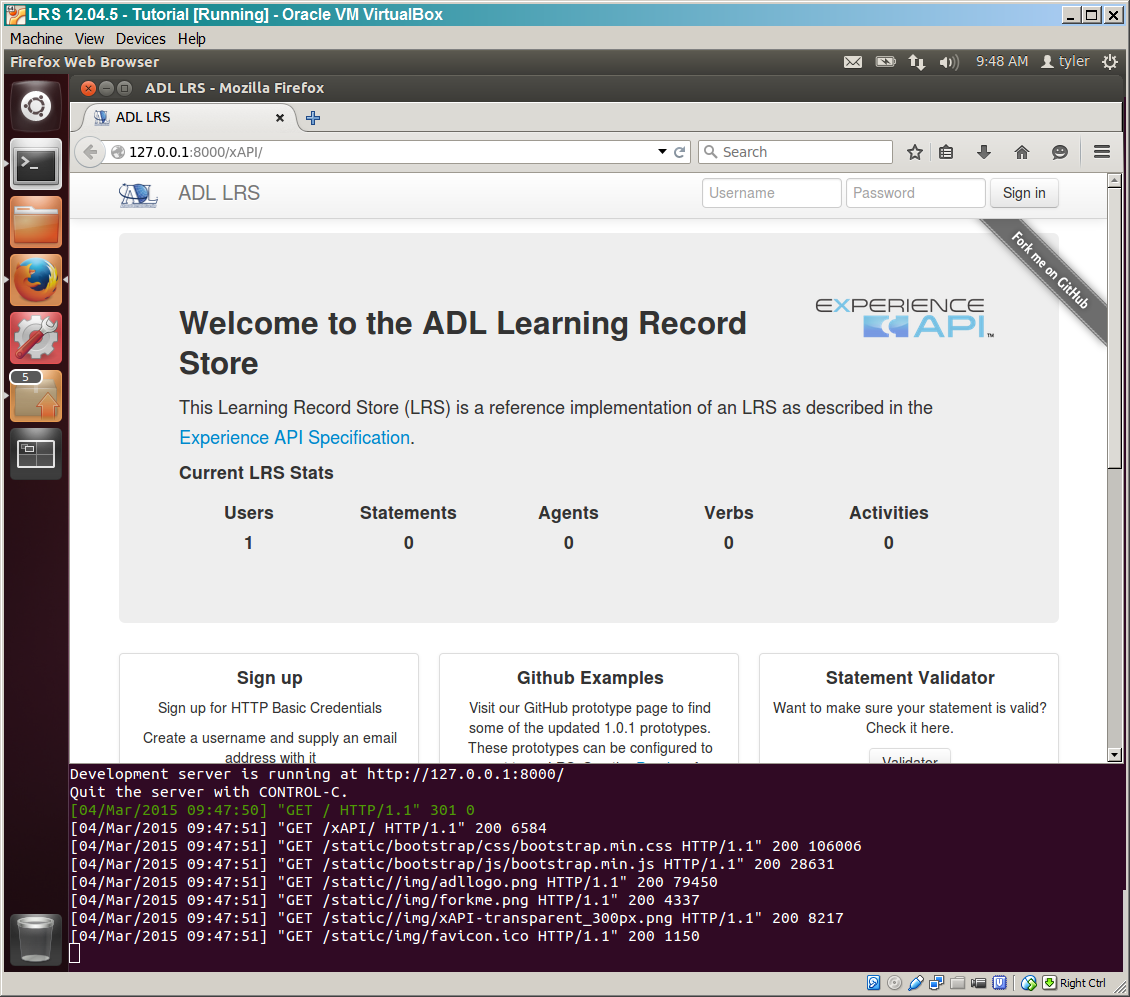Click the Username field

[x=771, y=193]
